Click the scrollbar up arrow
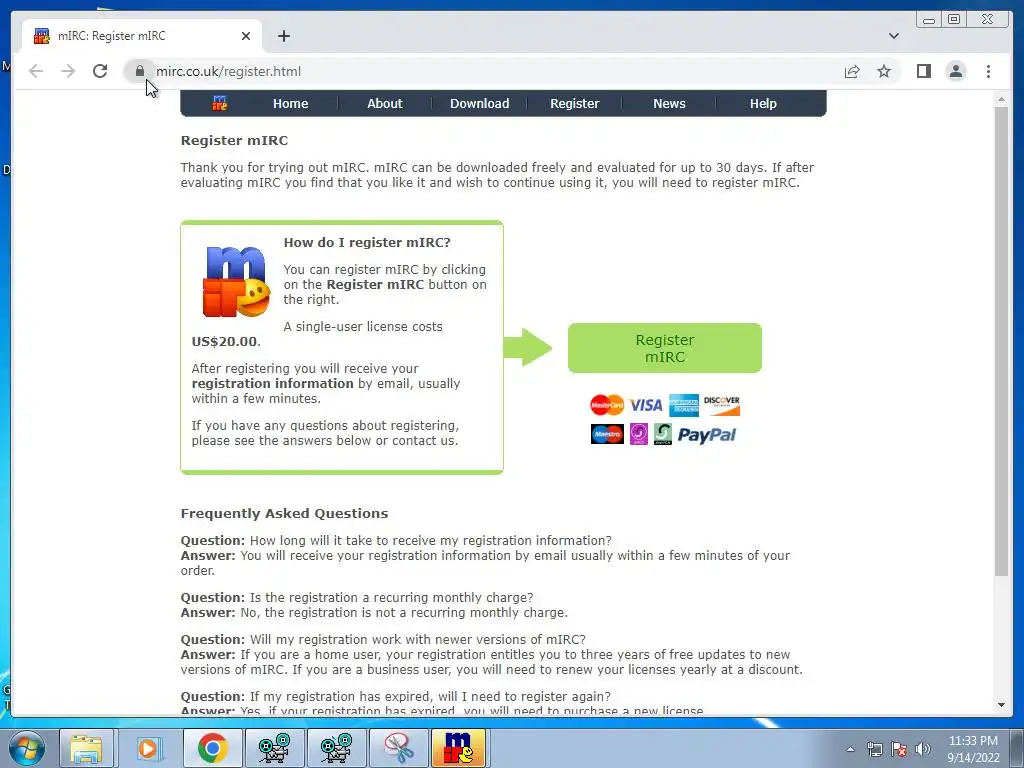This screenshot has height=768, width=1024. coord(1002,100)
